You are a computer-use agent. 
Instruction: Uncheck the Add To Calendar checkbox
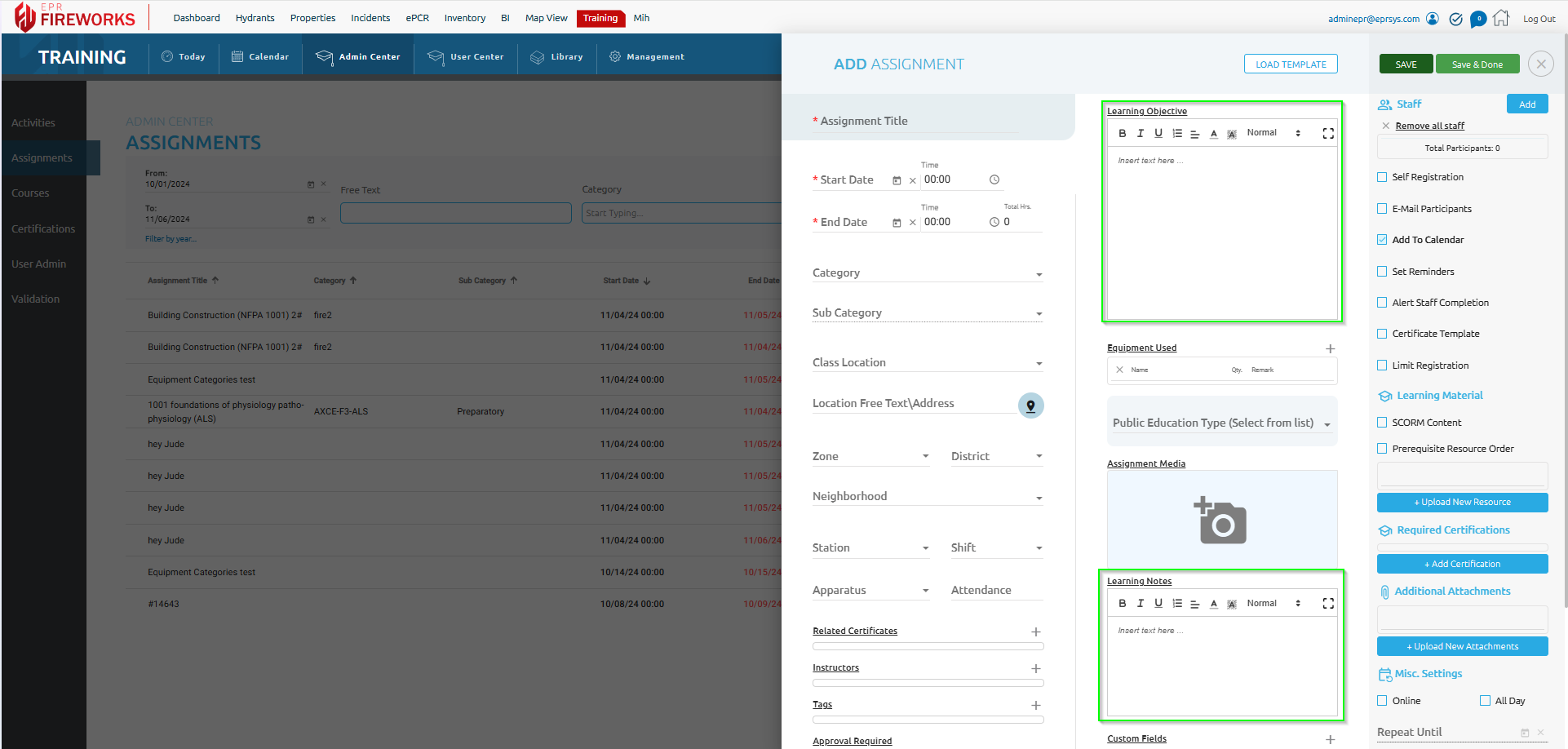1382,240
